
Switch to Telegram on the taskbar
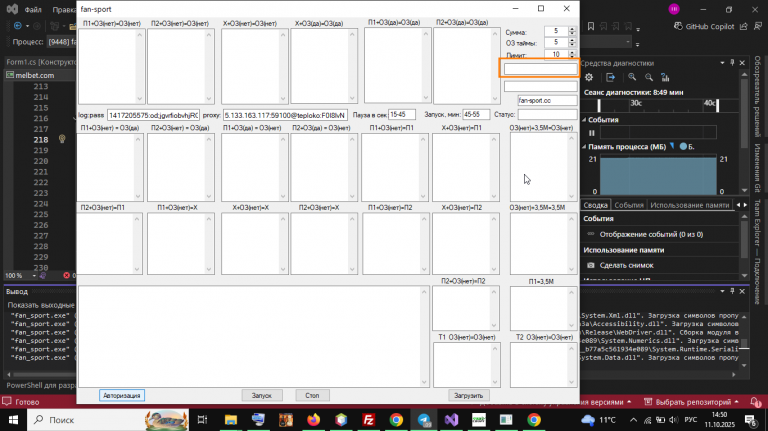coord(424,420)
